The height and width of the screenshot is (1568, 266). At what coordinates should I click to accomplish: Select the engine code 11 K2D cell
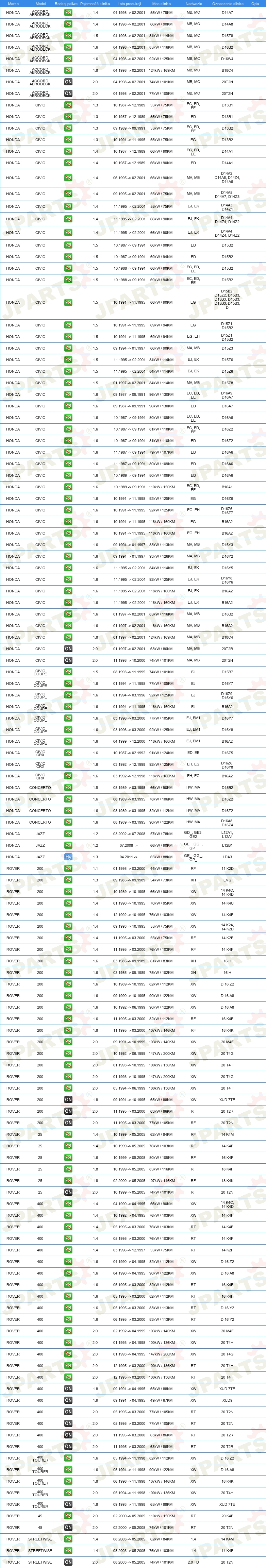click(x=227, y=869)
